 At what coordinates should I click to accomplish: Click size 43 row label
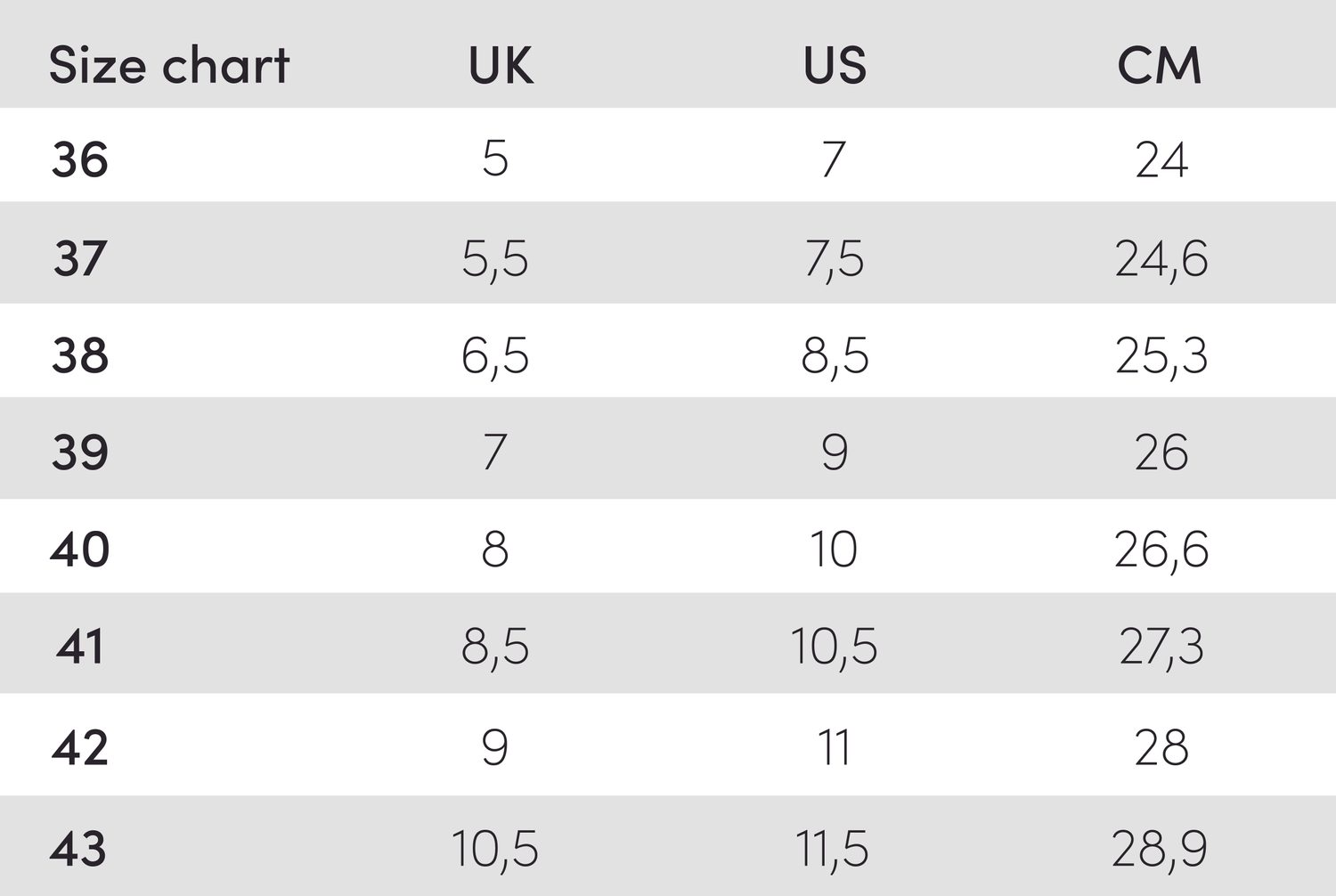[78, 848]
